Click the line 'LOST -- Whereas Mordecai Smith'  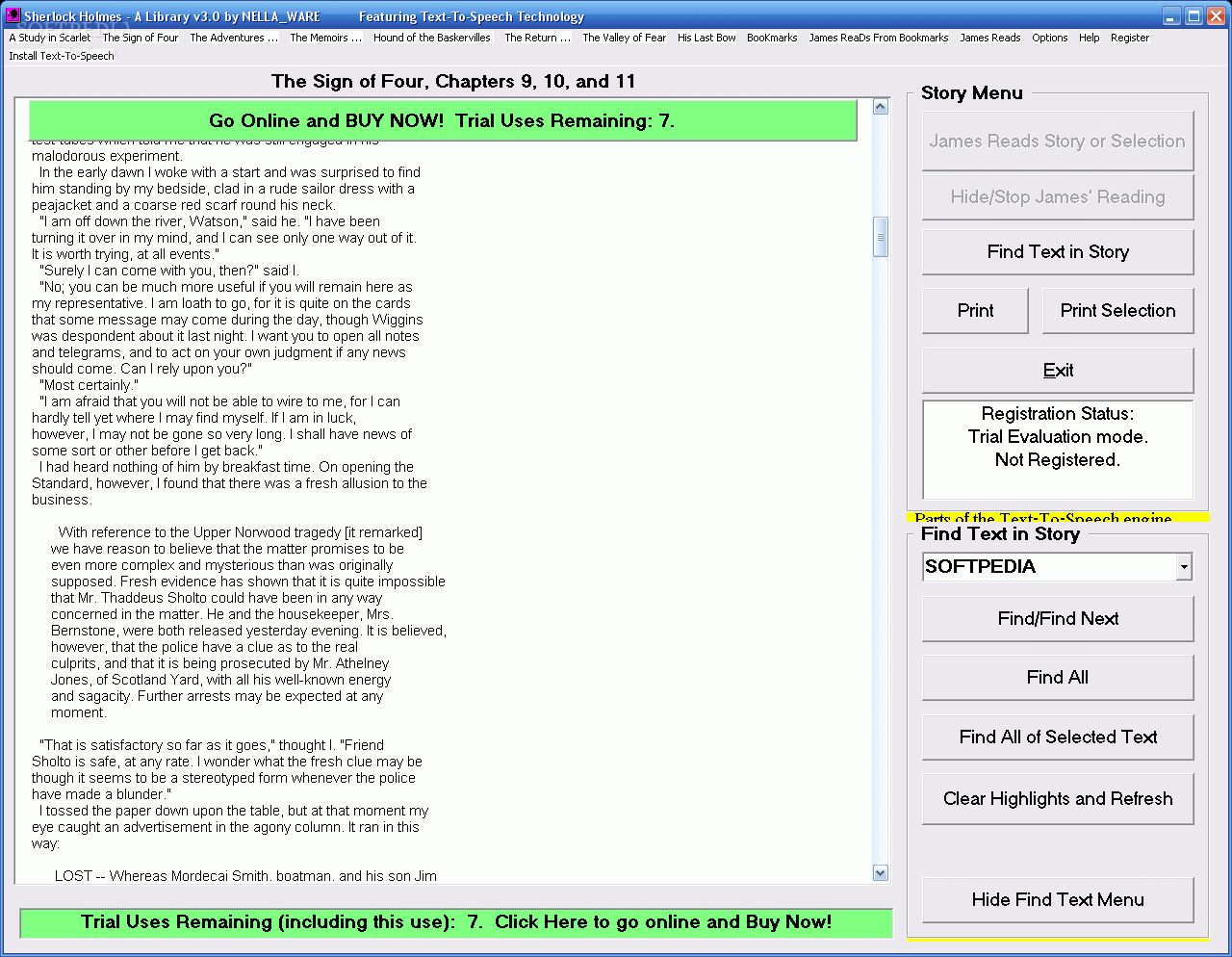(245, 876)
